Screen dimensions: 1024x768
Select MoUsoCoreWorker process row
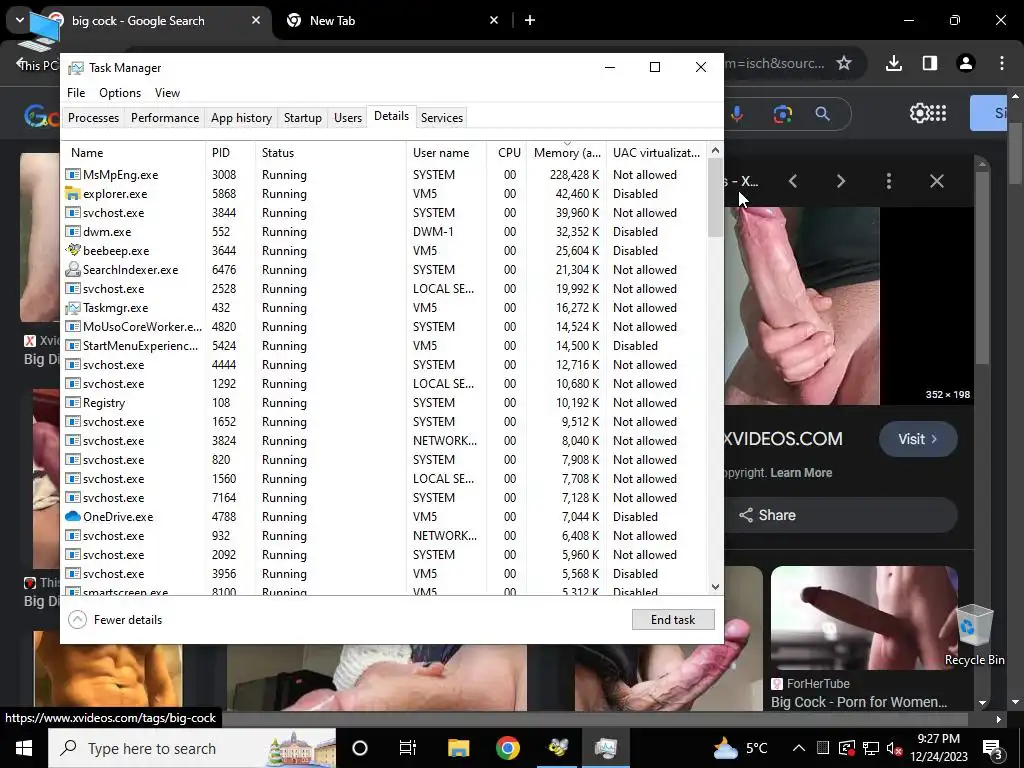pos(384,327)
